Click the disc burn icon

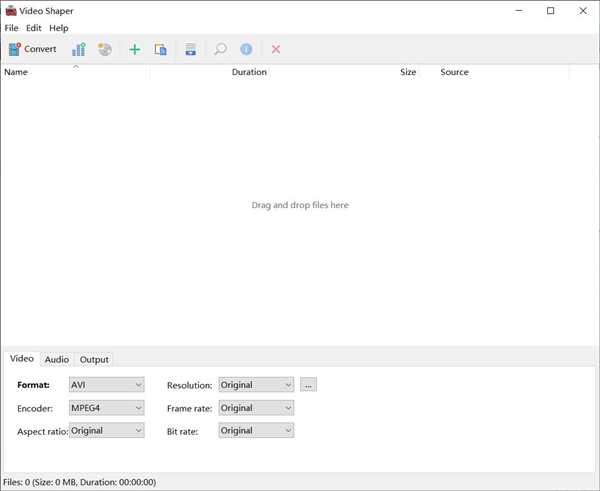[x=105, y=49]
